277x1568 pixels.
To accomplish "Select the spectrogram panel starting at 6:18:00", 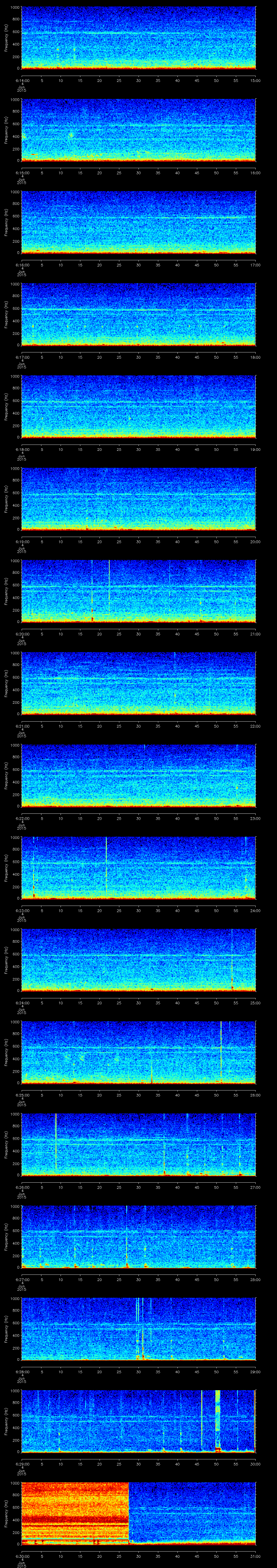I will click(138, 407).
